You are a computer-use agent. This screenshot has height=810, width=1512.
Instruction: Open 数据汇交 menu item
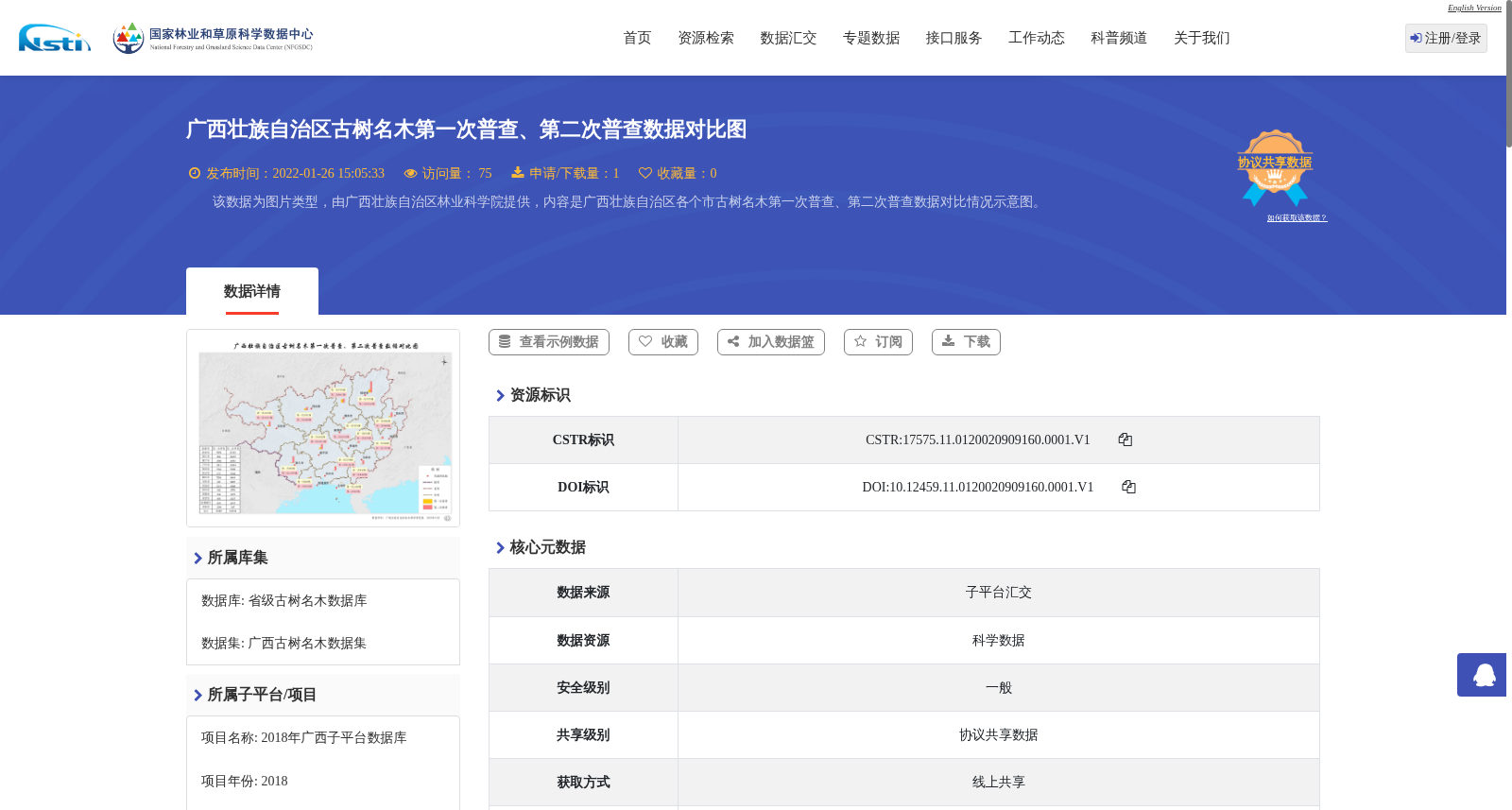pyautogui.click(x=788, y=38)
